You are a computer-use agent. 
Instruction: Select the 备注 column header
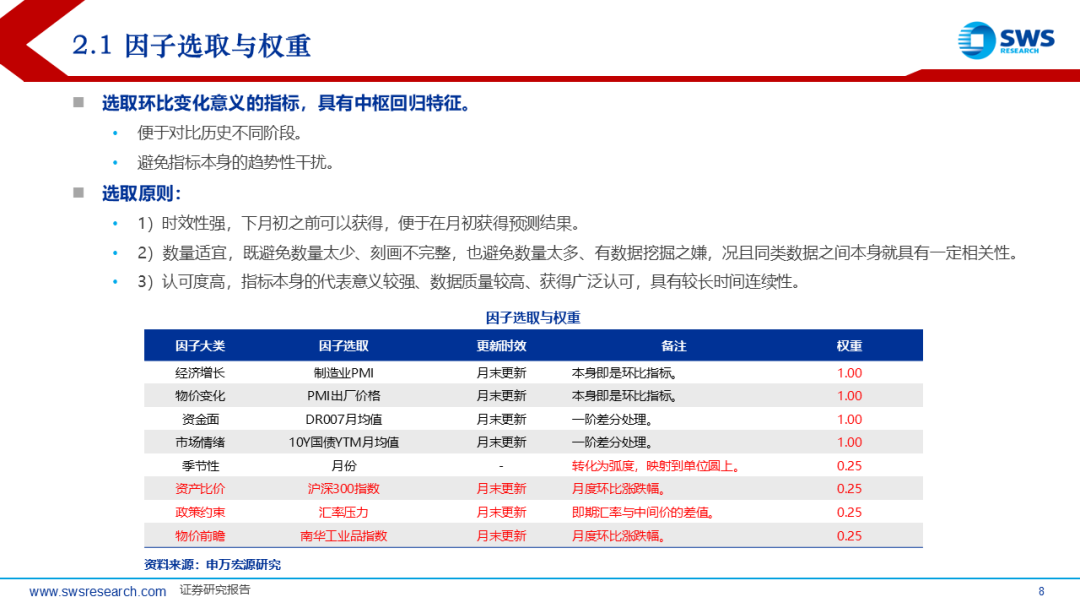click(x=673, y=346)
